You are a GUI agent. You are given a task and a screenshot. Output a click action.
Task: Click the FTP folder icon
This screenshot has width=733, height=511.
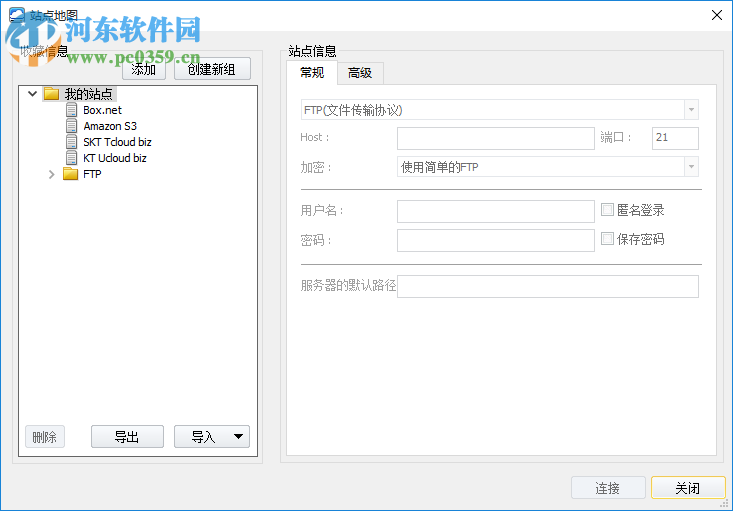[71, 173]
